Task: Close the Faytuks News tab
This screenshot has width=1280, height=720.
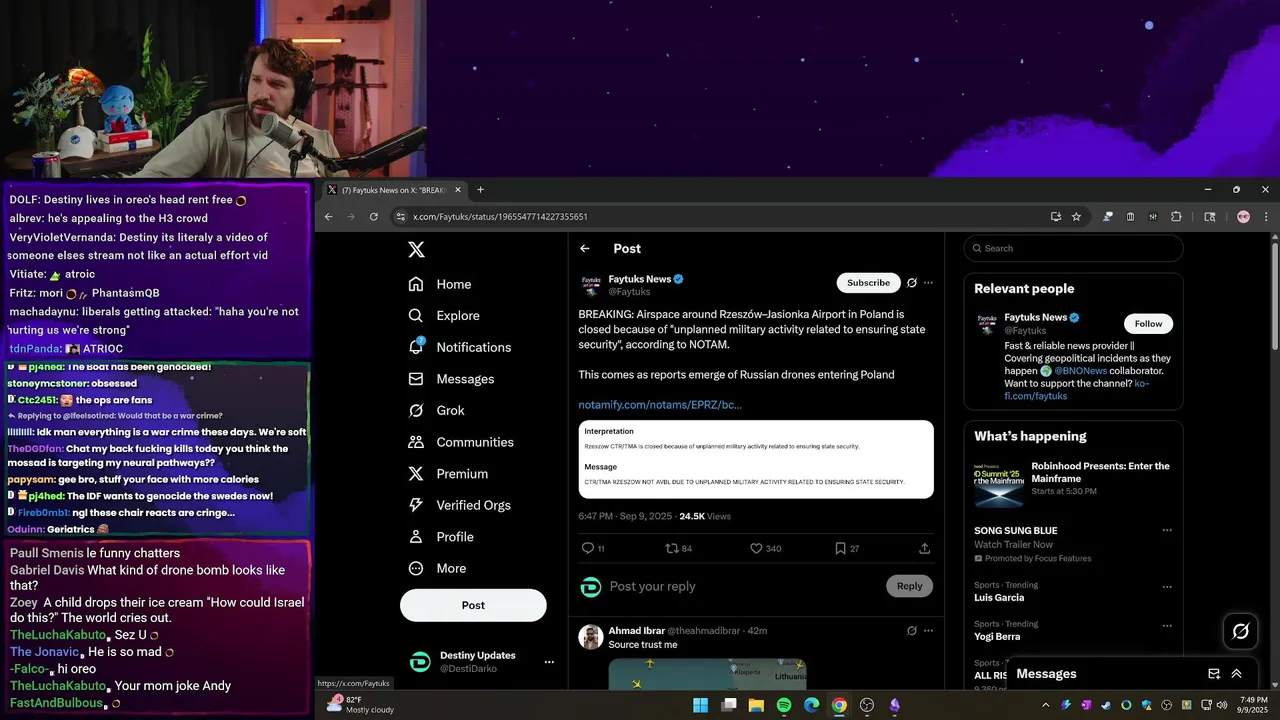Action: pyautogui.click(x=458, y=190)
